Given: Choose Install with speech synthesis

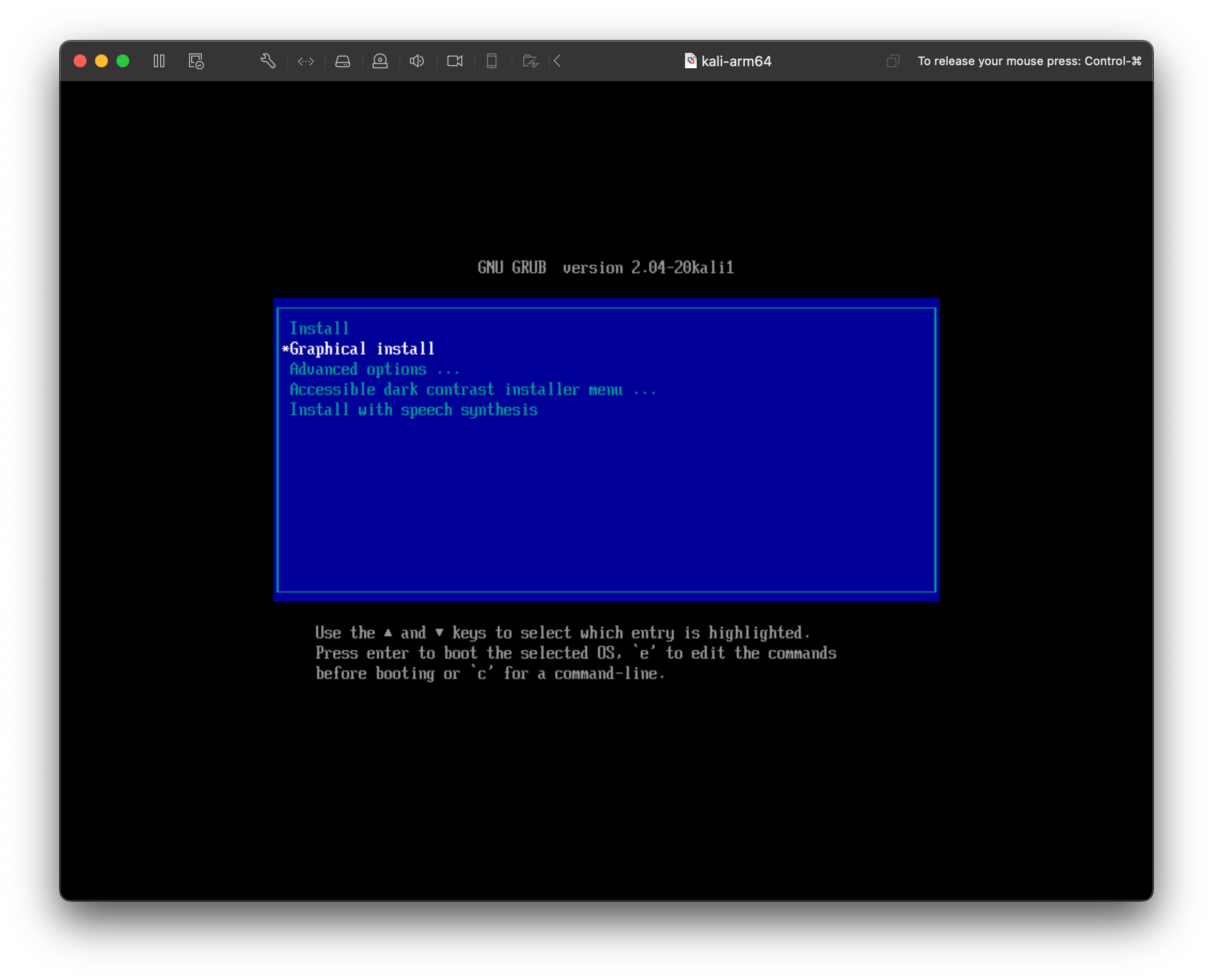Looking at the screenshot, I should pyautogui.click(x=413, y=410).
